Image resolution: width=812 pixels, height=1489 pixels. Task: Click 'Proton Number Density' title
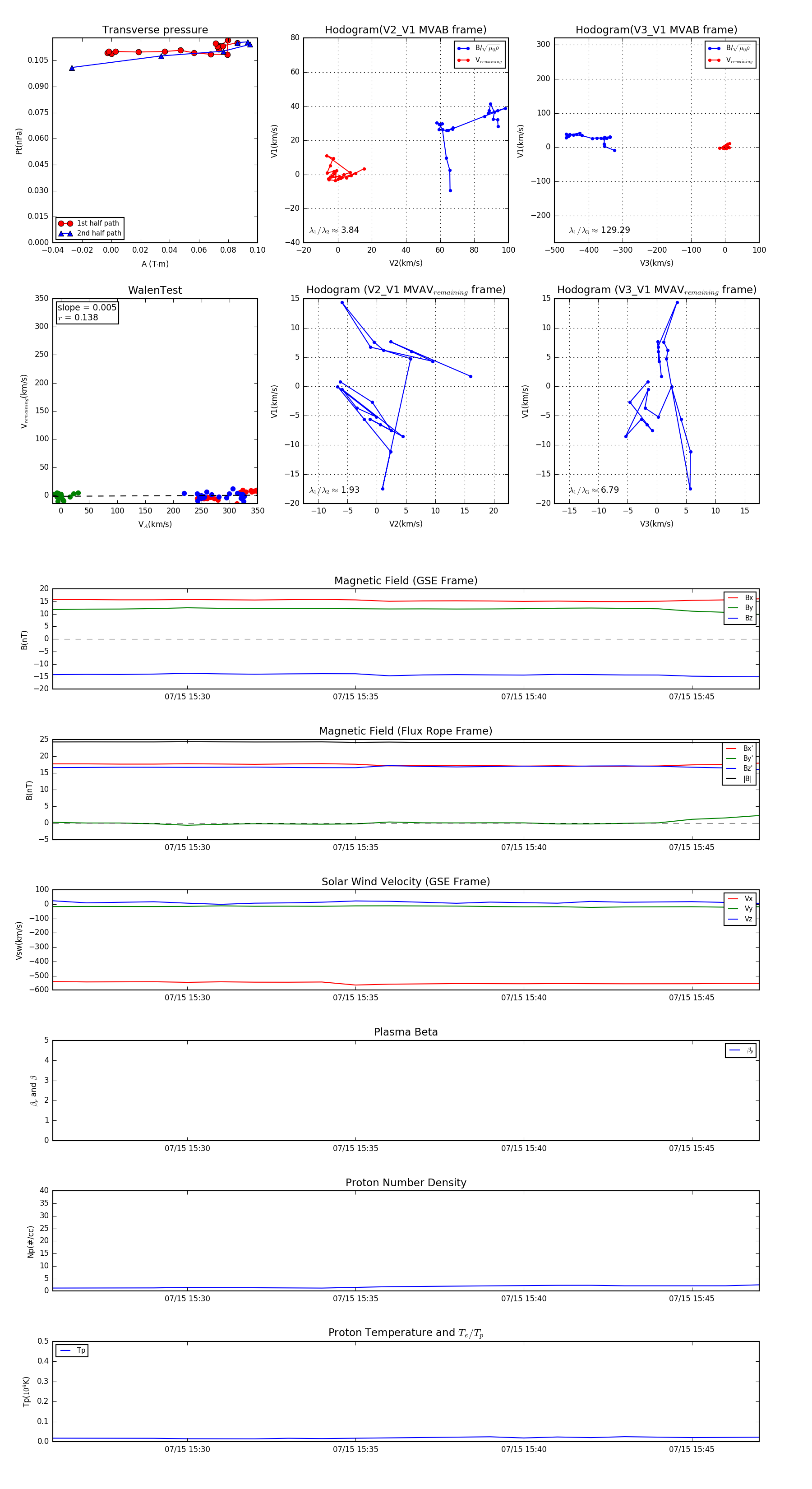coord(406,1182)
